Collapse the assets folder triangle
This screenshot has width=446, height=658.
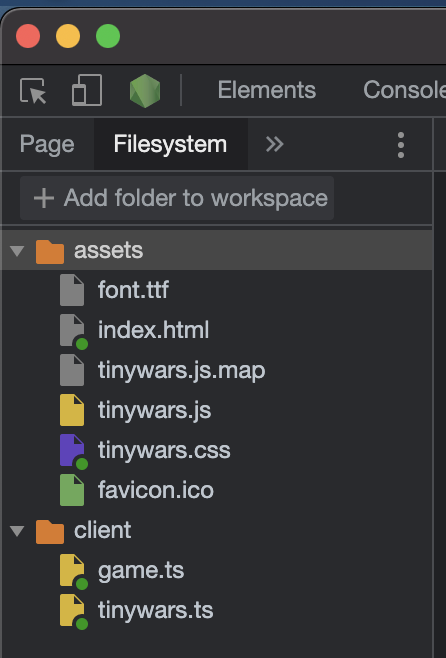pos(17,251)
